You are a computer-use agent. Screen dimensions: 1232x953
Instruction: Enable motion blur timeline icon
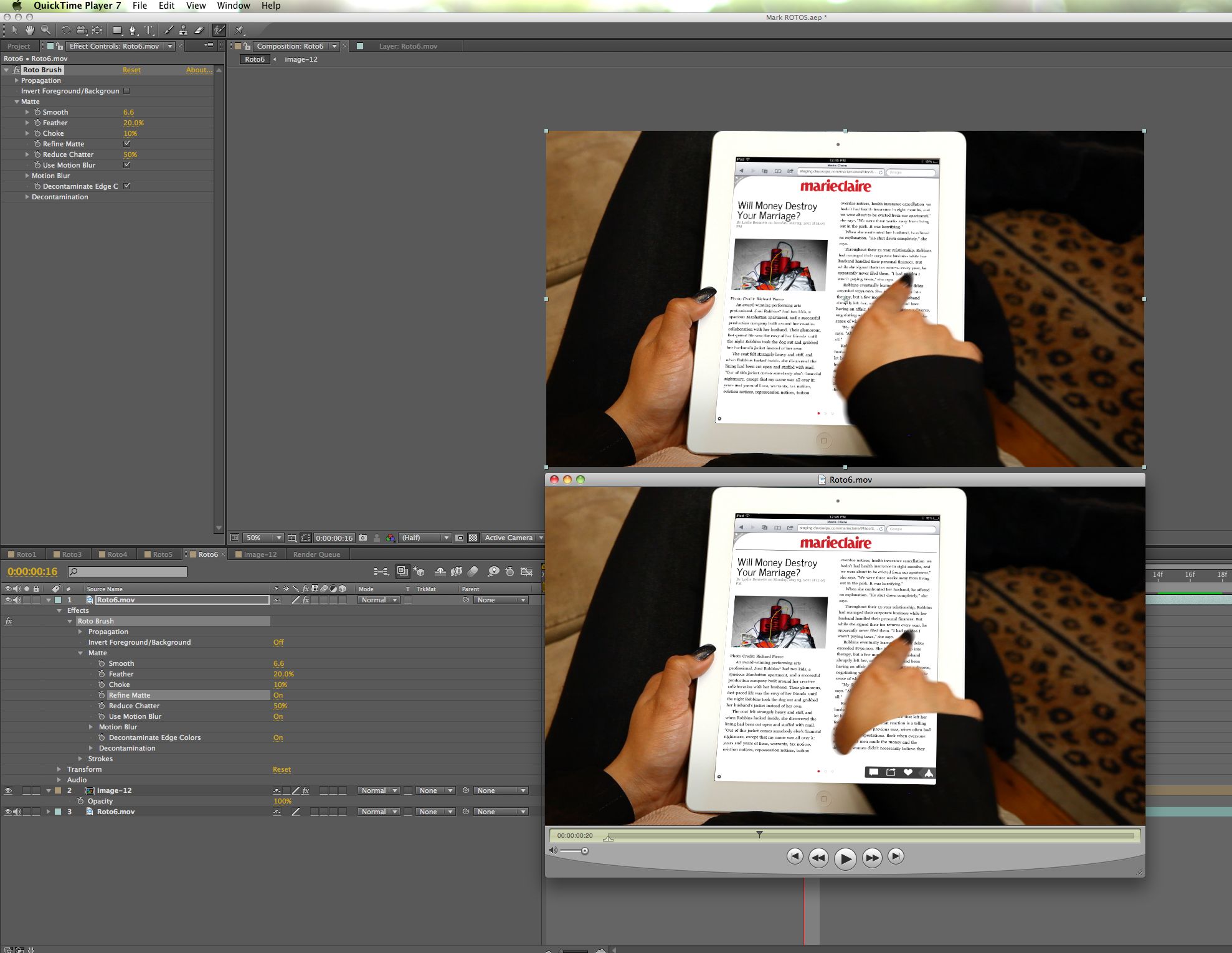[x=473, y=571]
